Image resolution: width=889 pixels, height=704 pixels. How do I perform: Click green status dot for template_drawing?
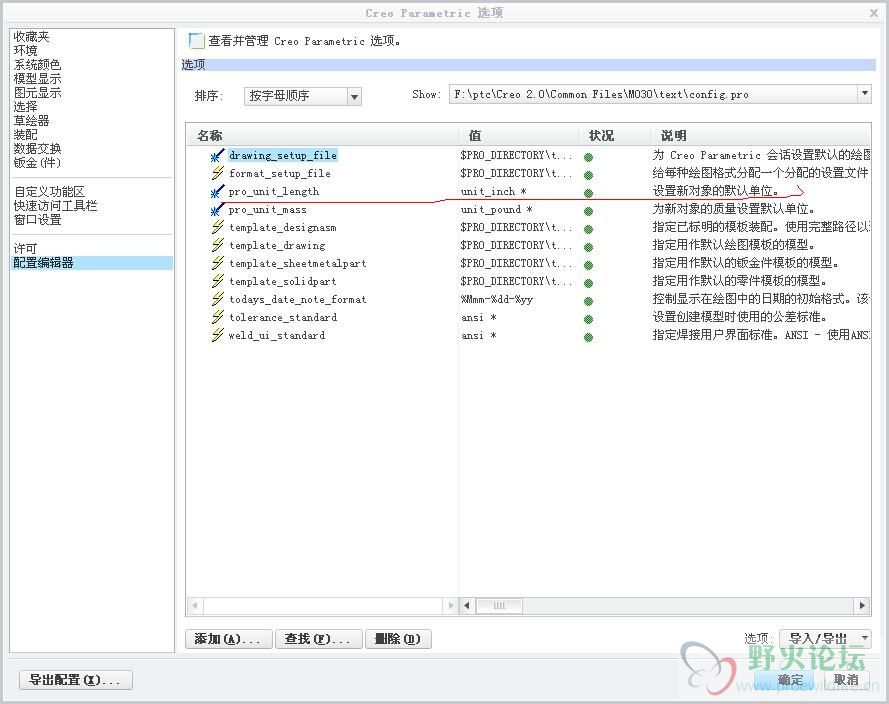click(x=589, y=247)
